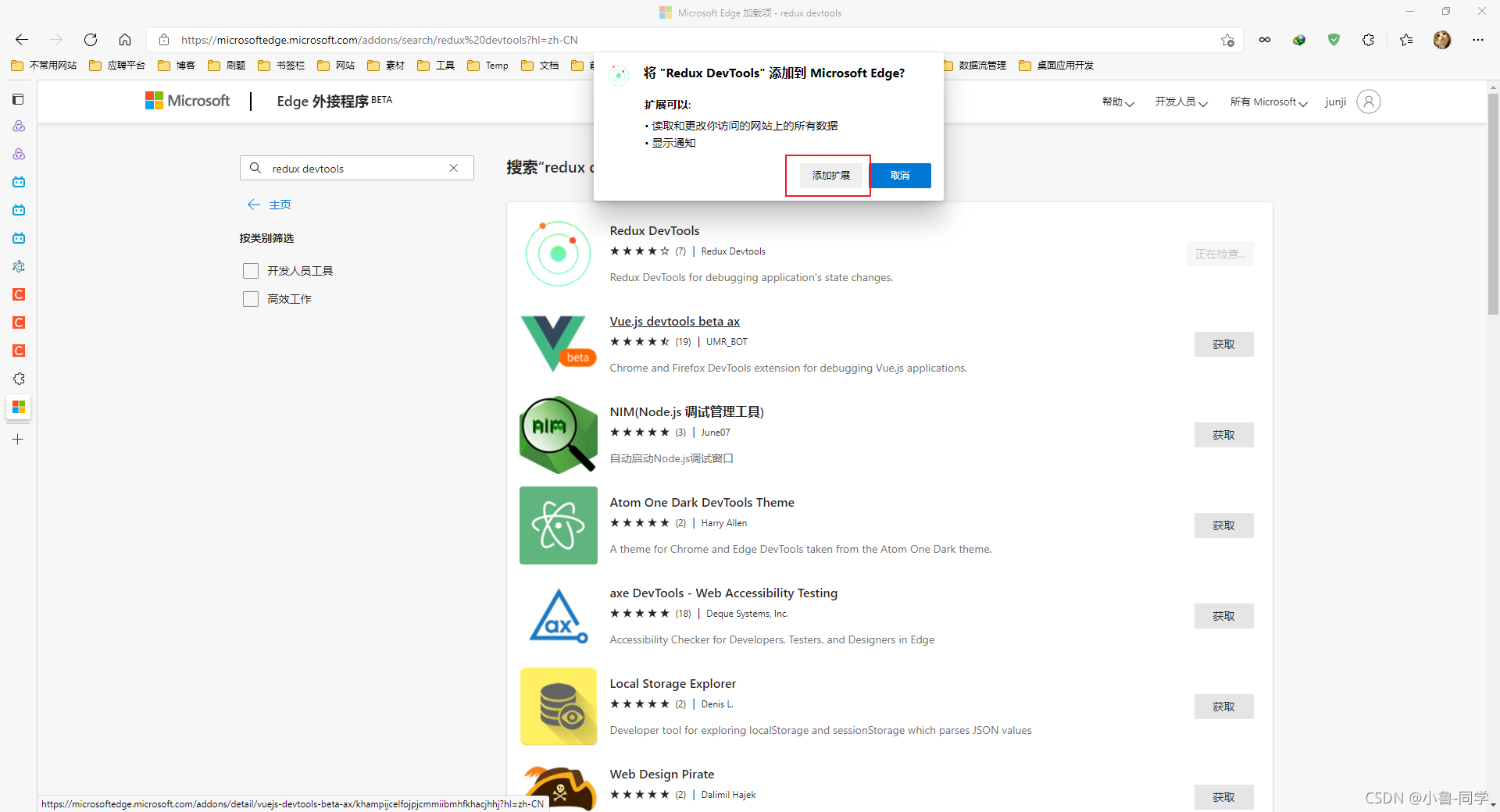Open the 应聘平台 bookmarks folder
The image size is (1500, 812).
(117, 66)
